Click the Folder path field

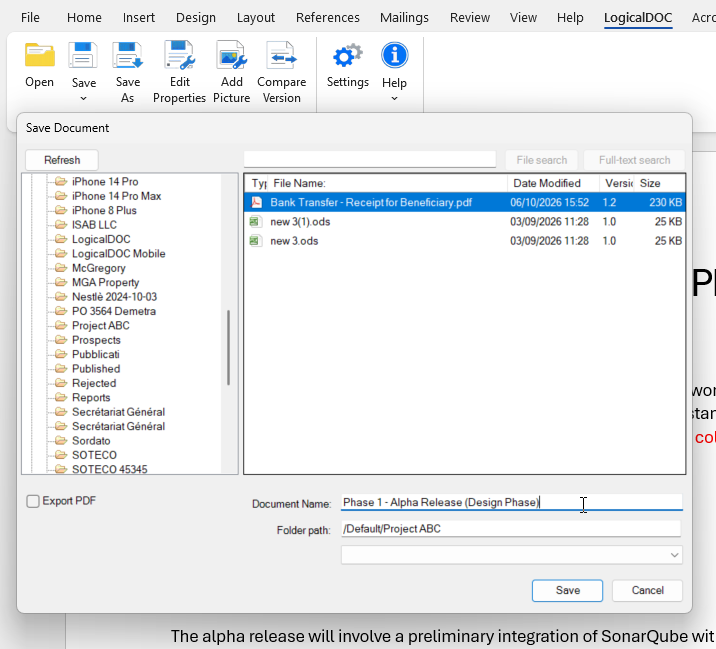coord(511,528)
